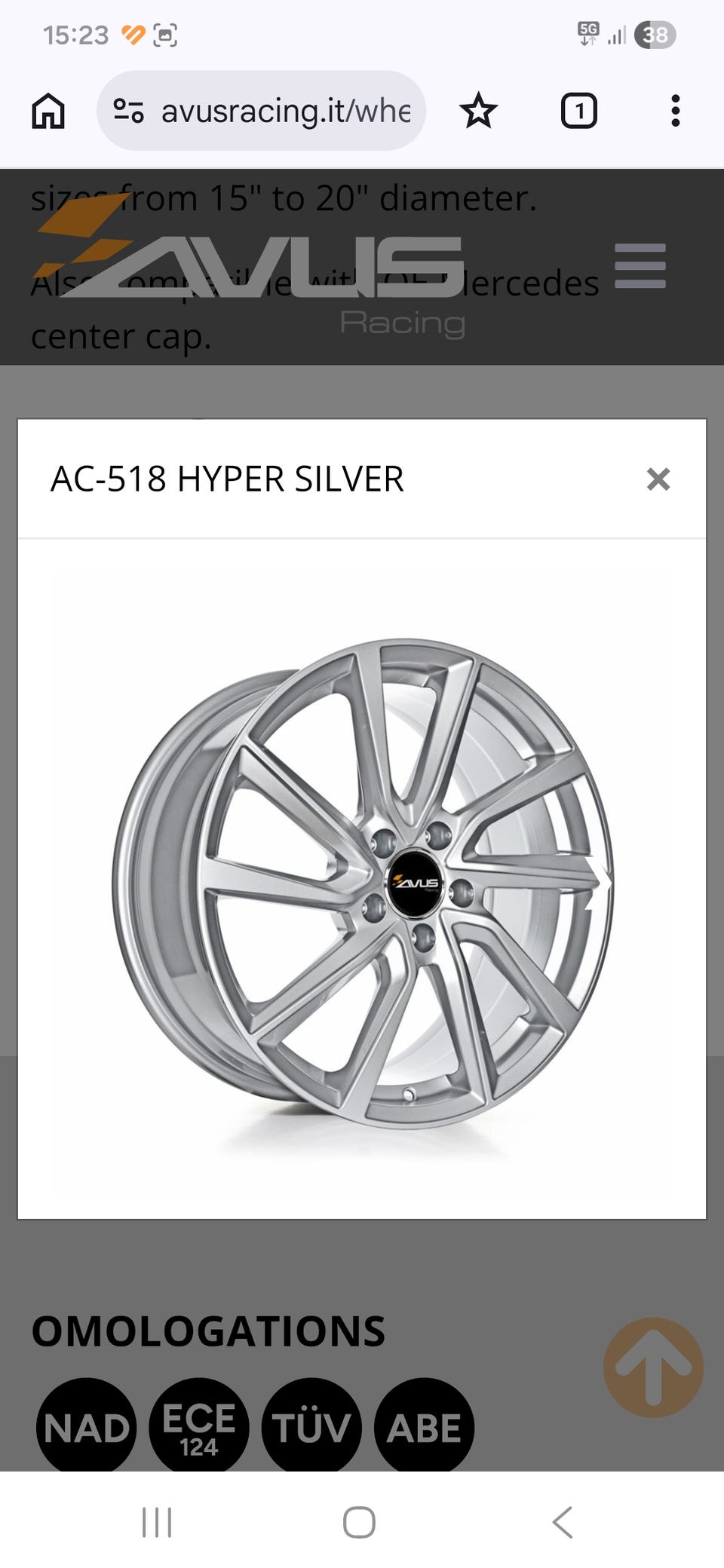Viewport: 724px width, 1568px height.
Task: Tap the orange scroll-to-top arrow button
Action: [653, 1367]
